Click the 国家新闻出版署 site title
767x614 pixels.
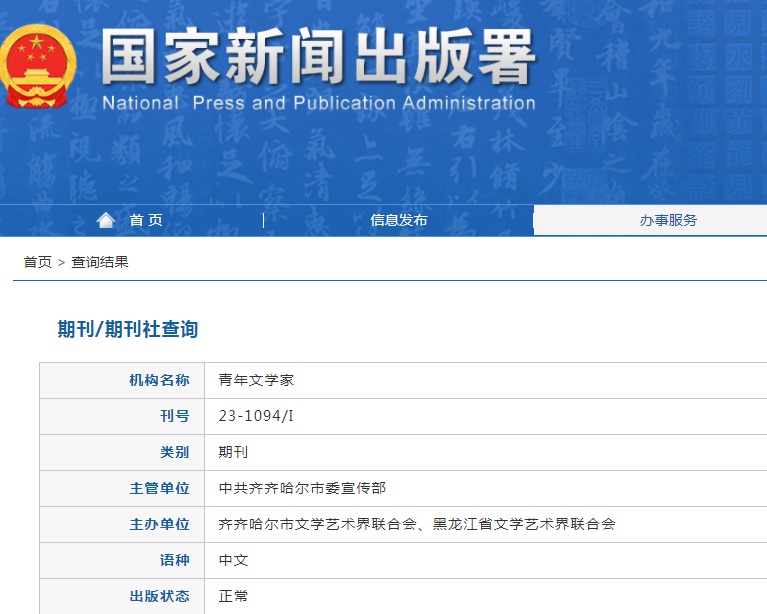[x=318, y=58]
